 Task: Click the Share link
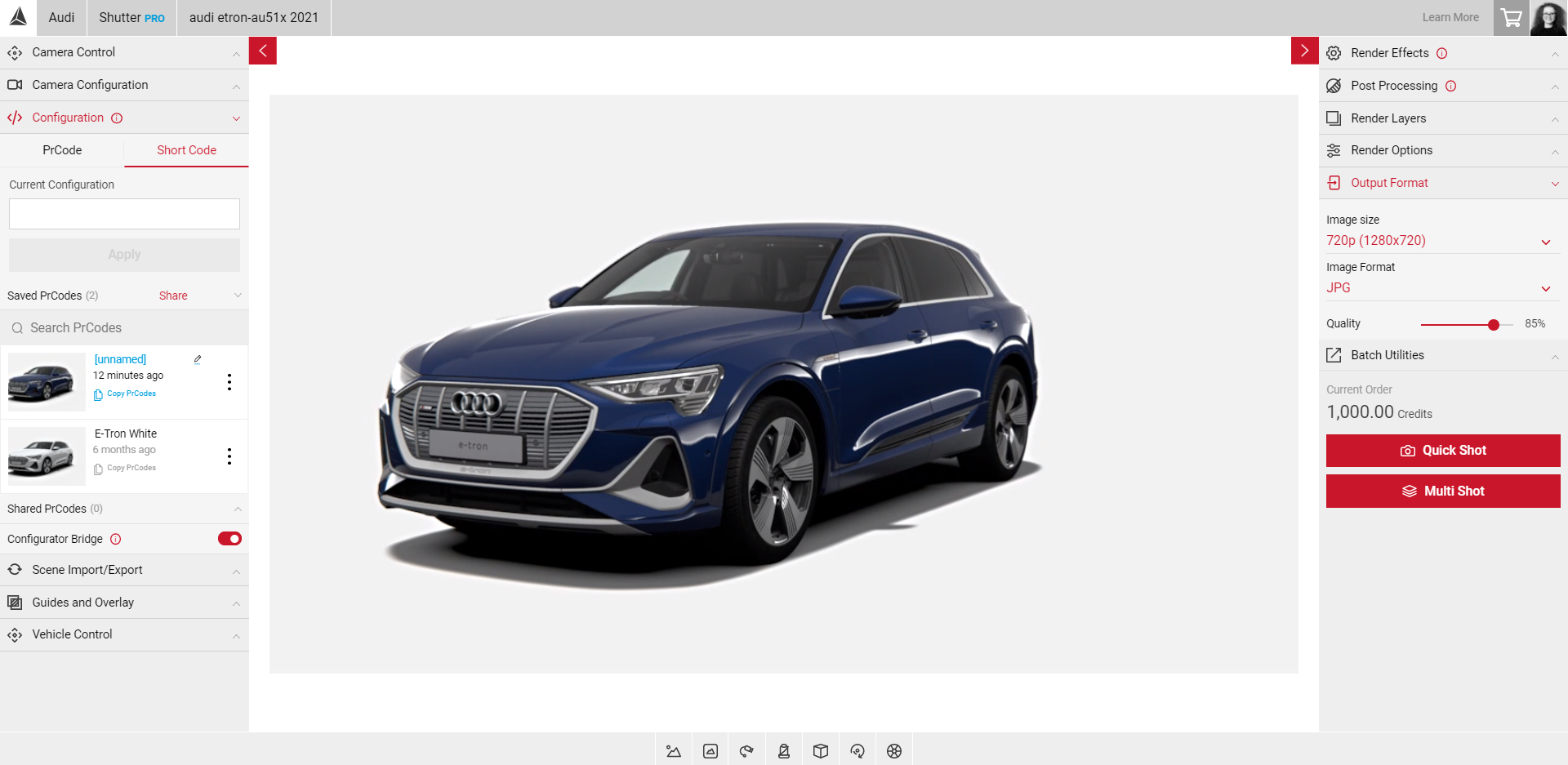point(173,296)
